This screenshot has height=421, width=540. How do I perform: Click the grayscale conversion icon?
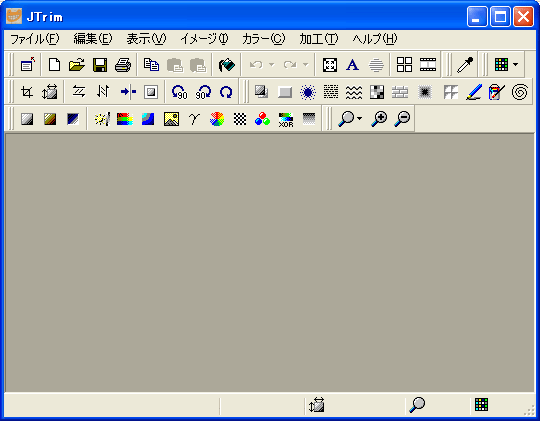point(27,119)
